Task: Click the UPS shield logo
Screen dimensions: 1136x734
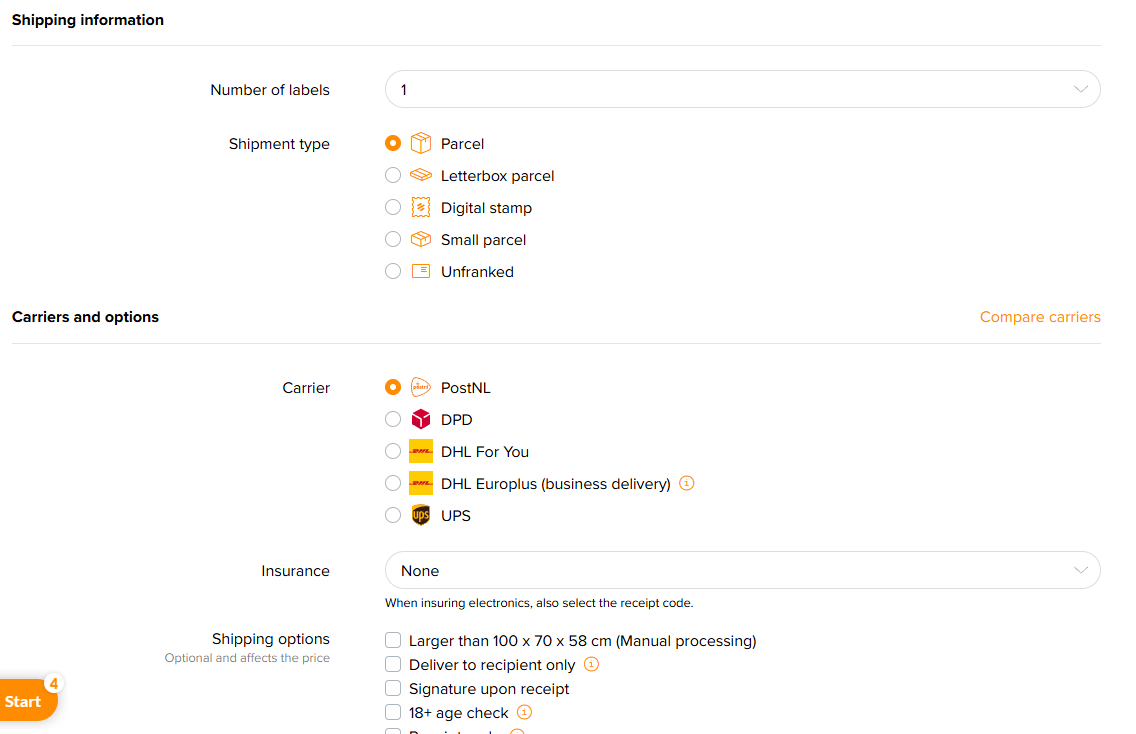Action: point(421,516)
